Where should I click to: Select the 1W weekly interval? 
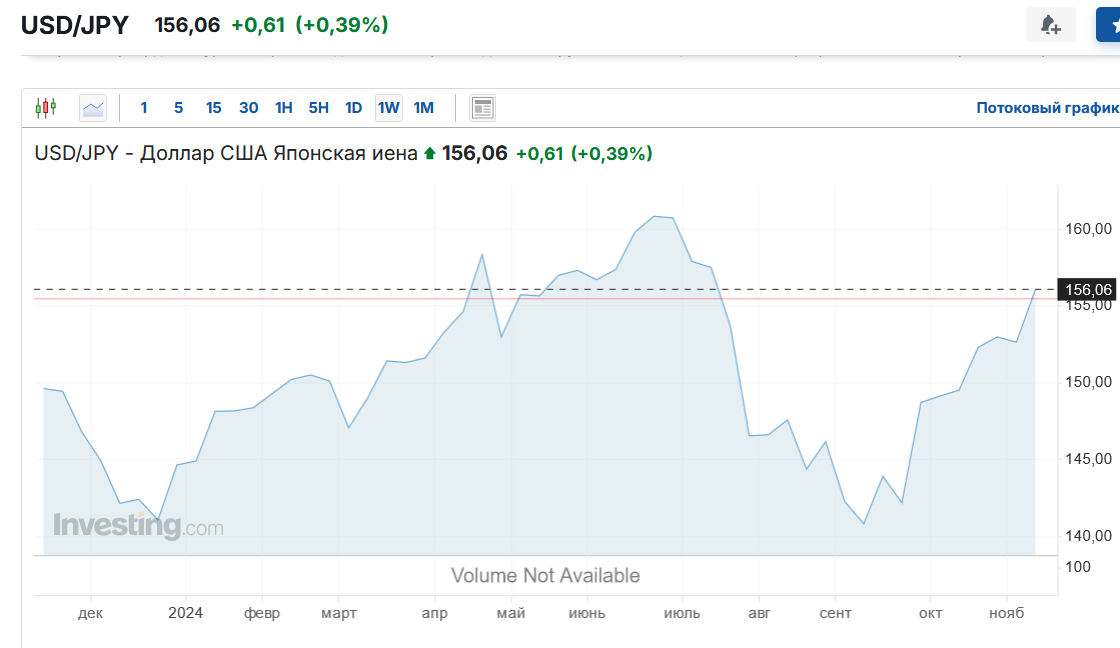coord(388,108)
